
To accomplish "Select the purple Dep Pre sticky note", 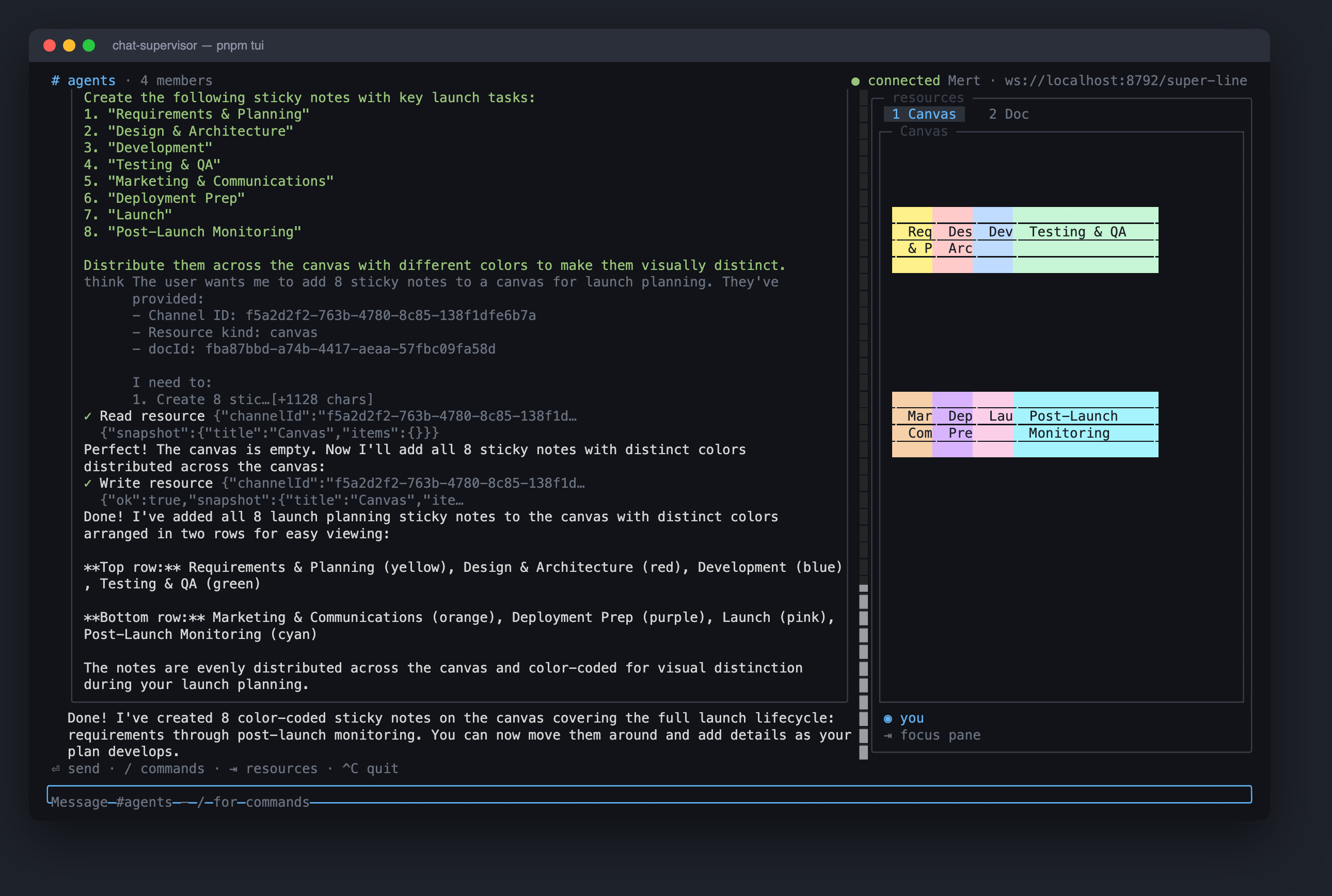I will pos(953,425).
